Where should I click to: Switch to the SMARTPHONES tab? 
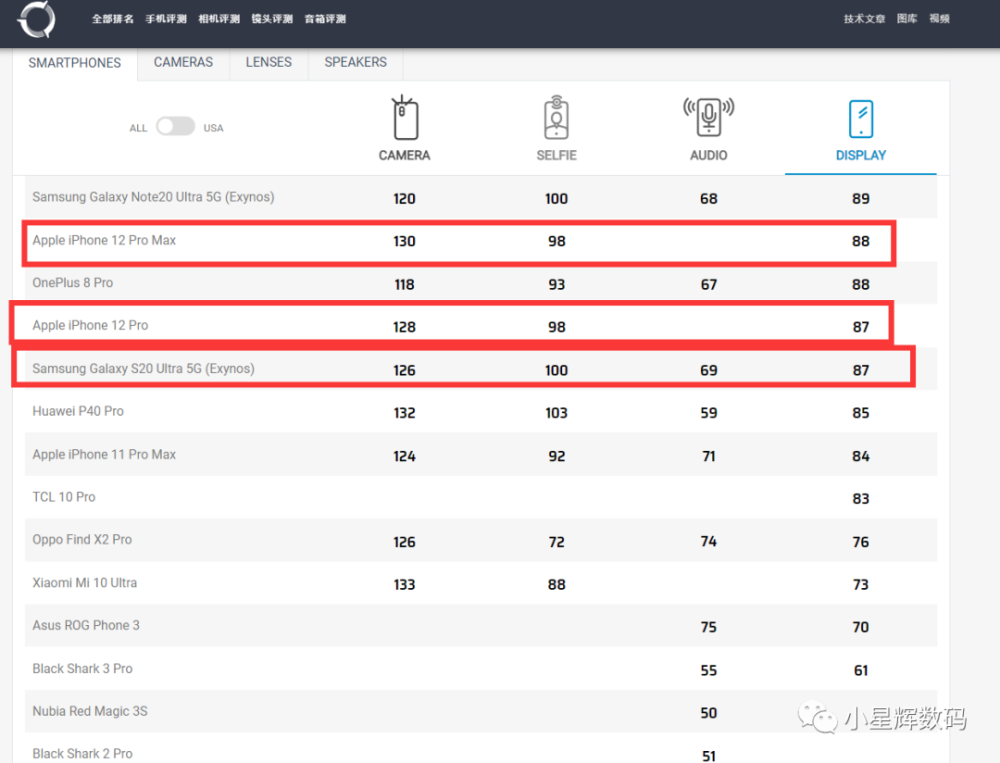pos(75,63)
